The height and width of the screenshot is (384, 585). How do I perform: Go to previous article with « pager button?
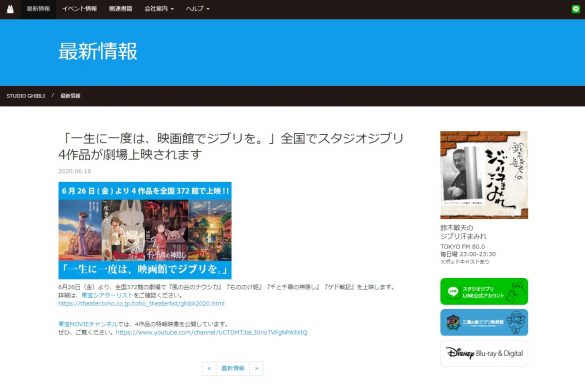[209, 368]
